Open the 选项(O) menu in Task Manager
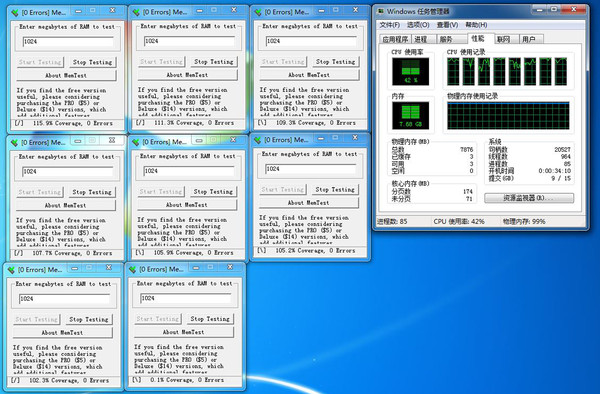600x394 pixels. pos(418,25)
